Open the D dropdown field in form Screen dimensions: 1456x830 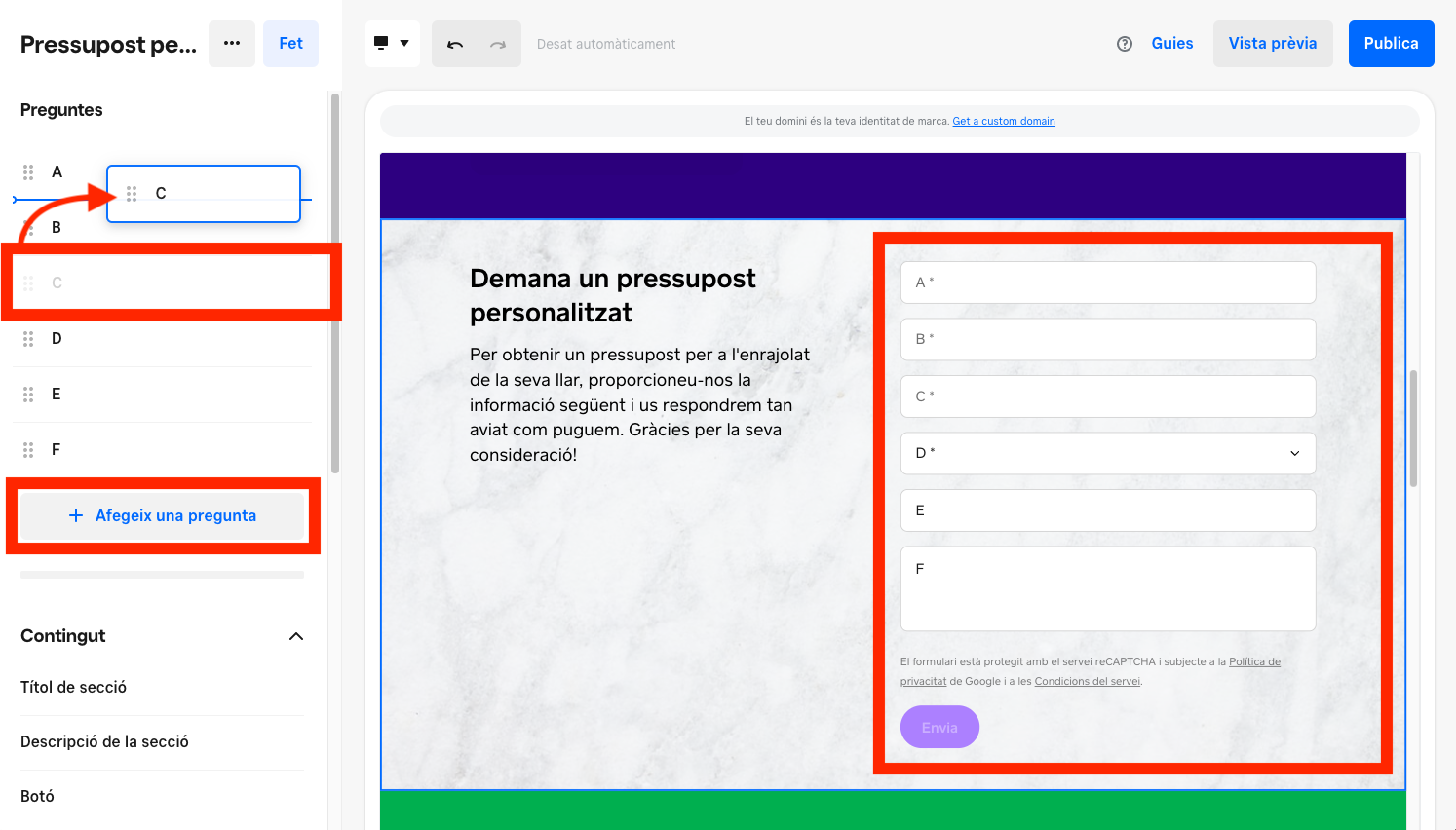1108,453
